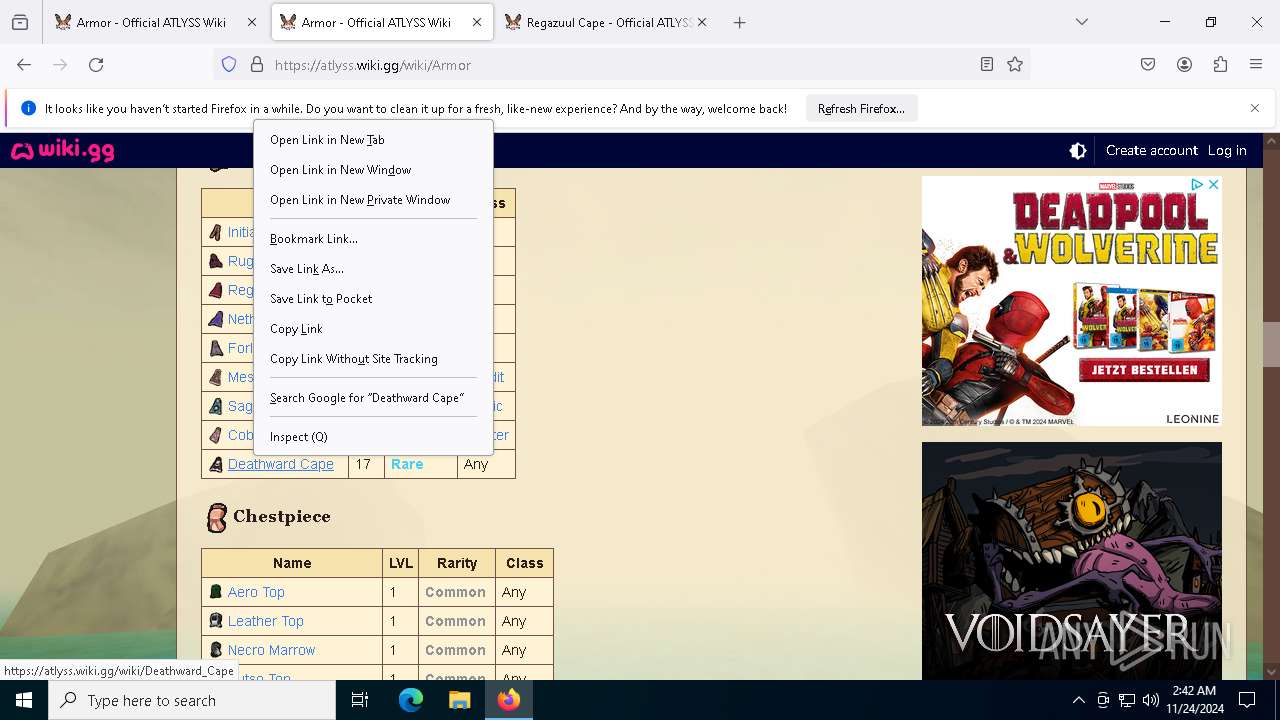The width and height of the screenshot is (1280, 720).
Task: Open Save to Pocket icon
Action: (x=1148, y=64)
